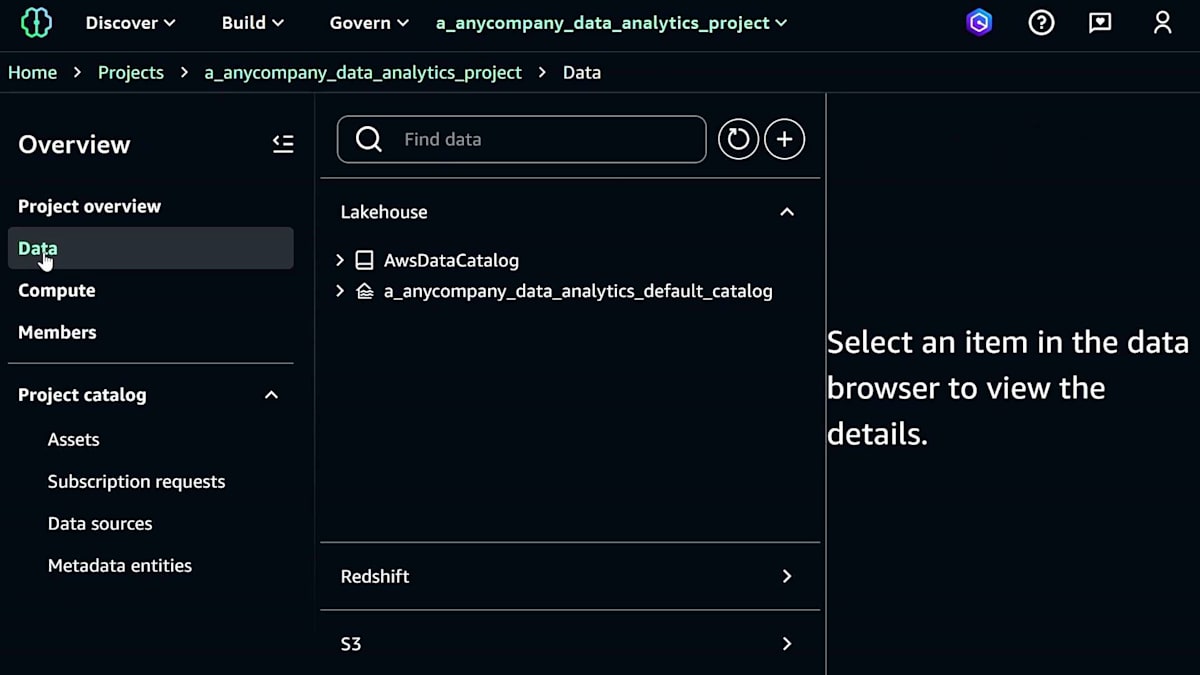Open the Build dropdown menu
1200x675 pixels.
click(x=253, y=23)
